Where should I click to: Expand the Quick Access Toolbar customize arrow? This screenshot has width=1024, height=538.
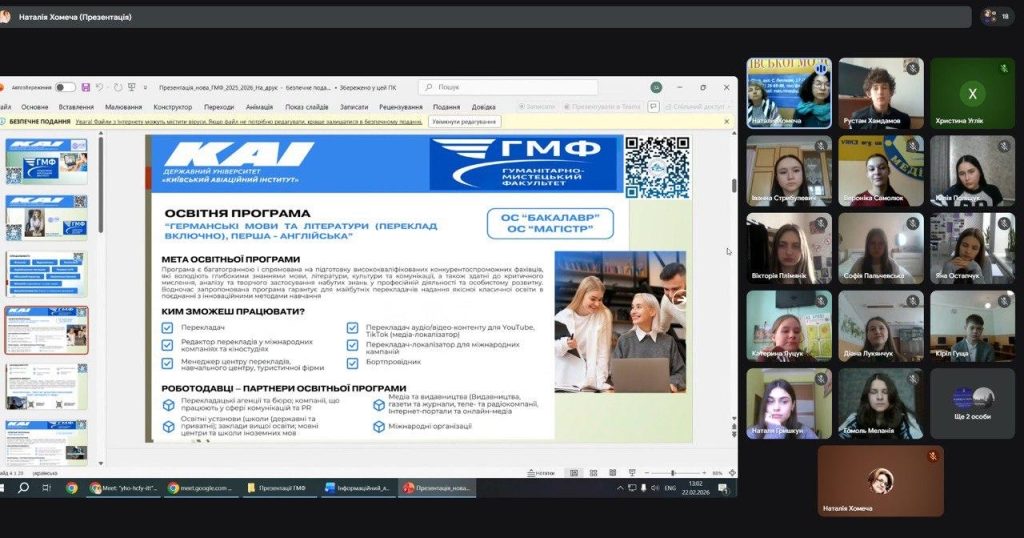(147, 88)
